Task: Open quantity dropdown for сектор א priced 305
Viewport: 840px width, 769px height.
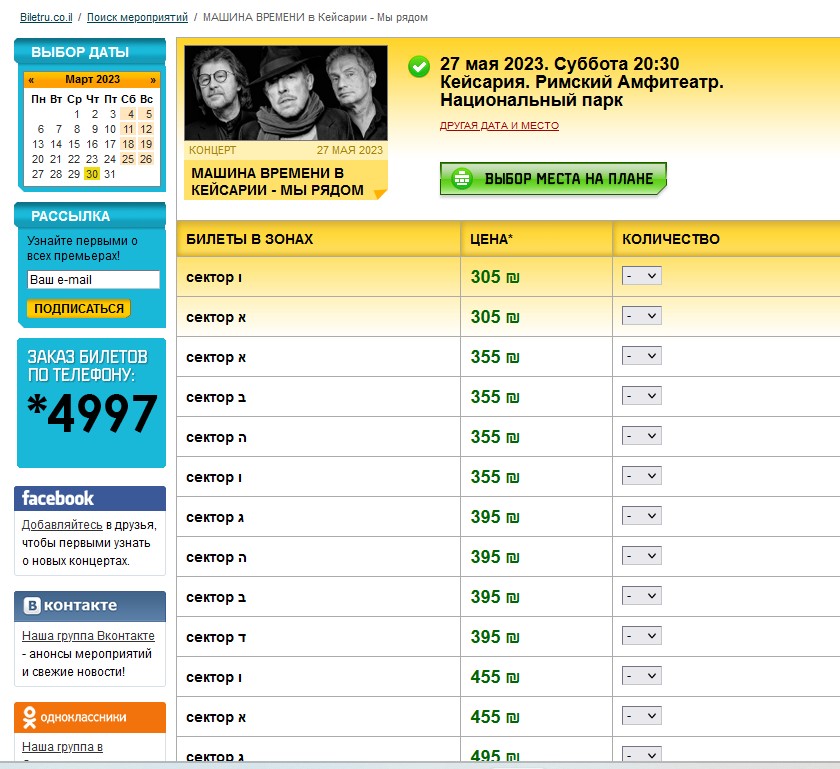Action: pyautogui.click(x=641, y=316)
